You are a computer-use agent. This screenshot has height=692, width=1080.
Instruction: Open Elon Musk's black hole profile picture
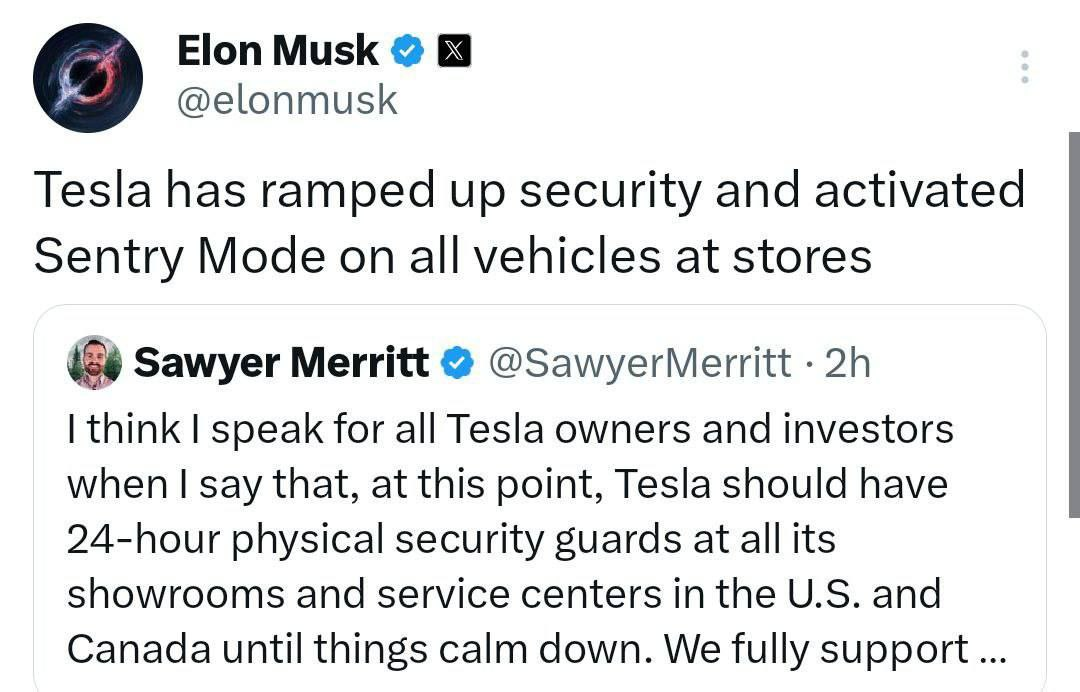click(88, 79)
